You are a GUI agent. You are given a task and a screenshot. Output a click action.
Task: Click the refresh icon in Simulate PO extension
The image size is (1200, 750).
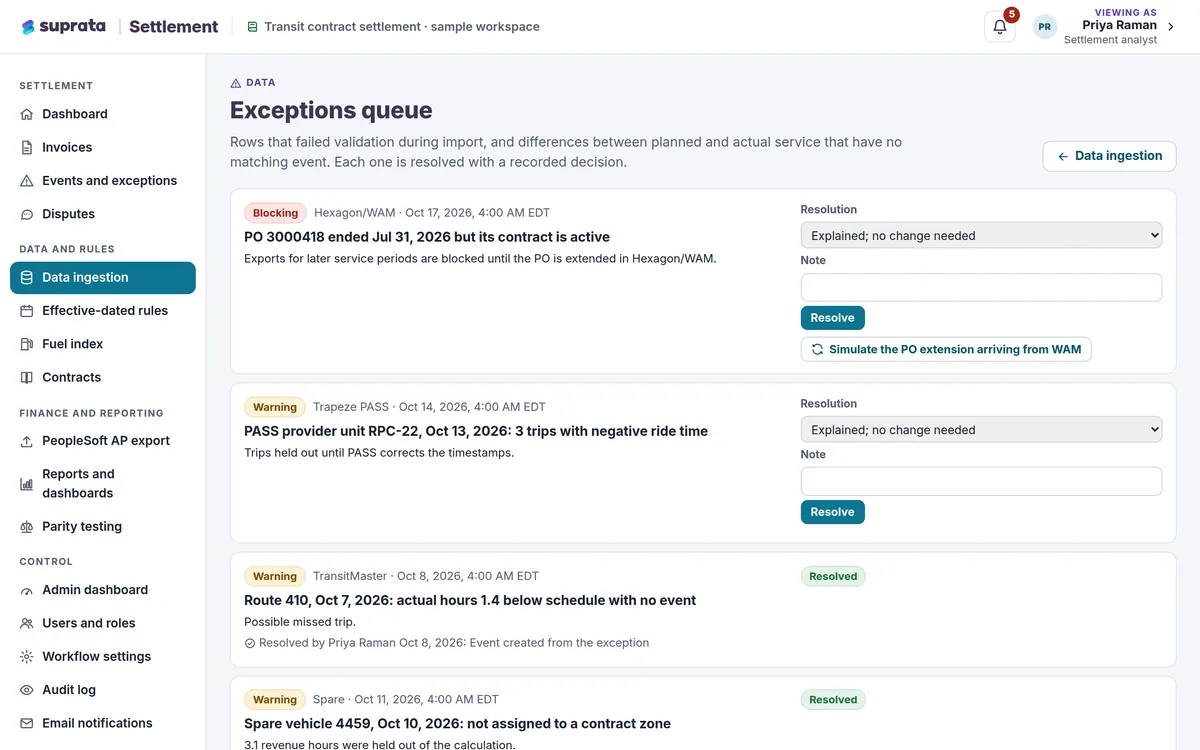[x=817, y=350]
